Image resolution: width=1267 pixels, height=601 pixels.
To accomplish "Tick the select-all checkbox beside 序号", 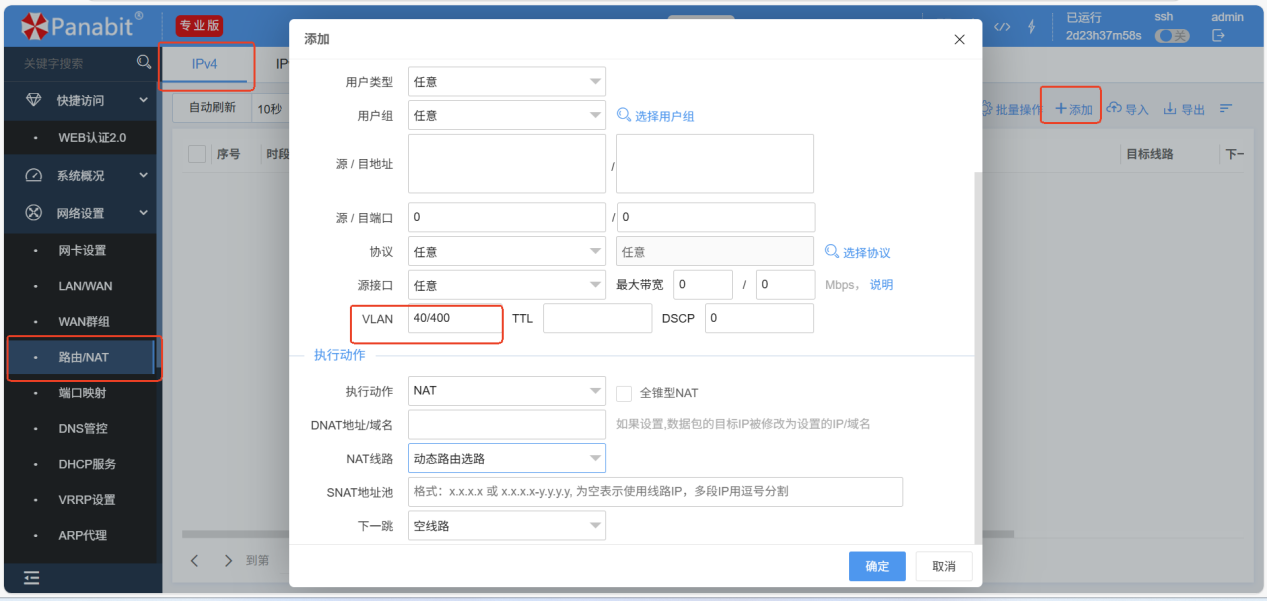I will [x=197, y=154].
